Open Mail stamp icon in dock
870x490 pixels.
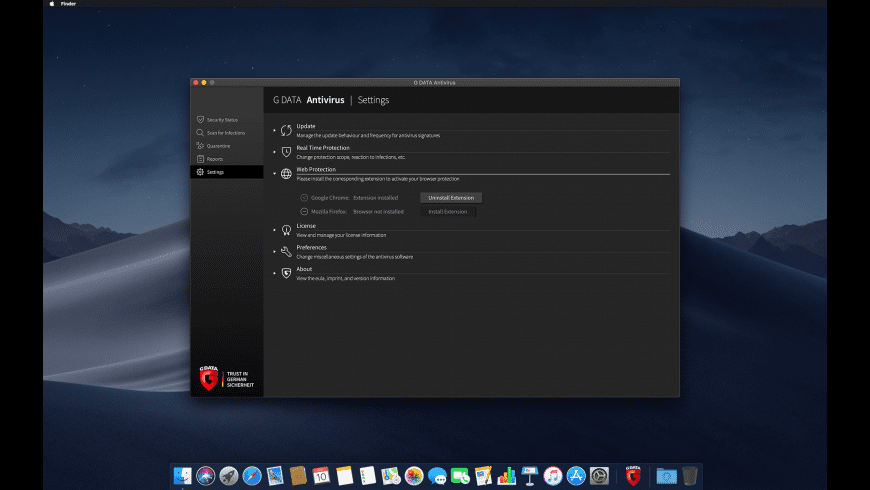click(x=275, y=476)
